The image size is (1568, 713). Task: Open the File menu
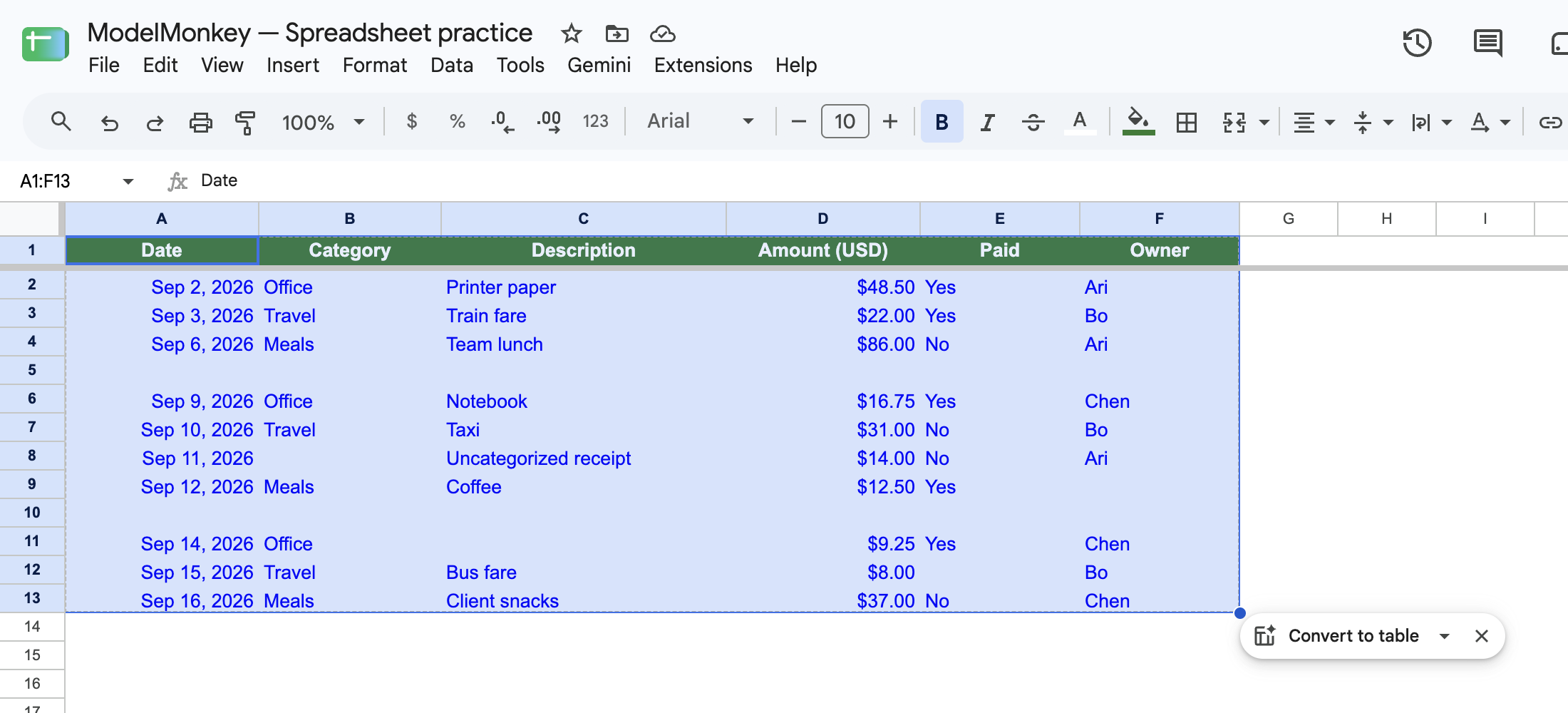(104, 65)
